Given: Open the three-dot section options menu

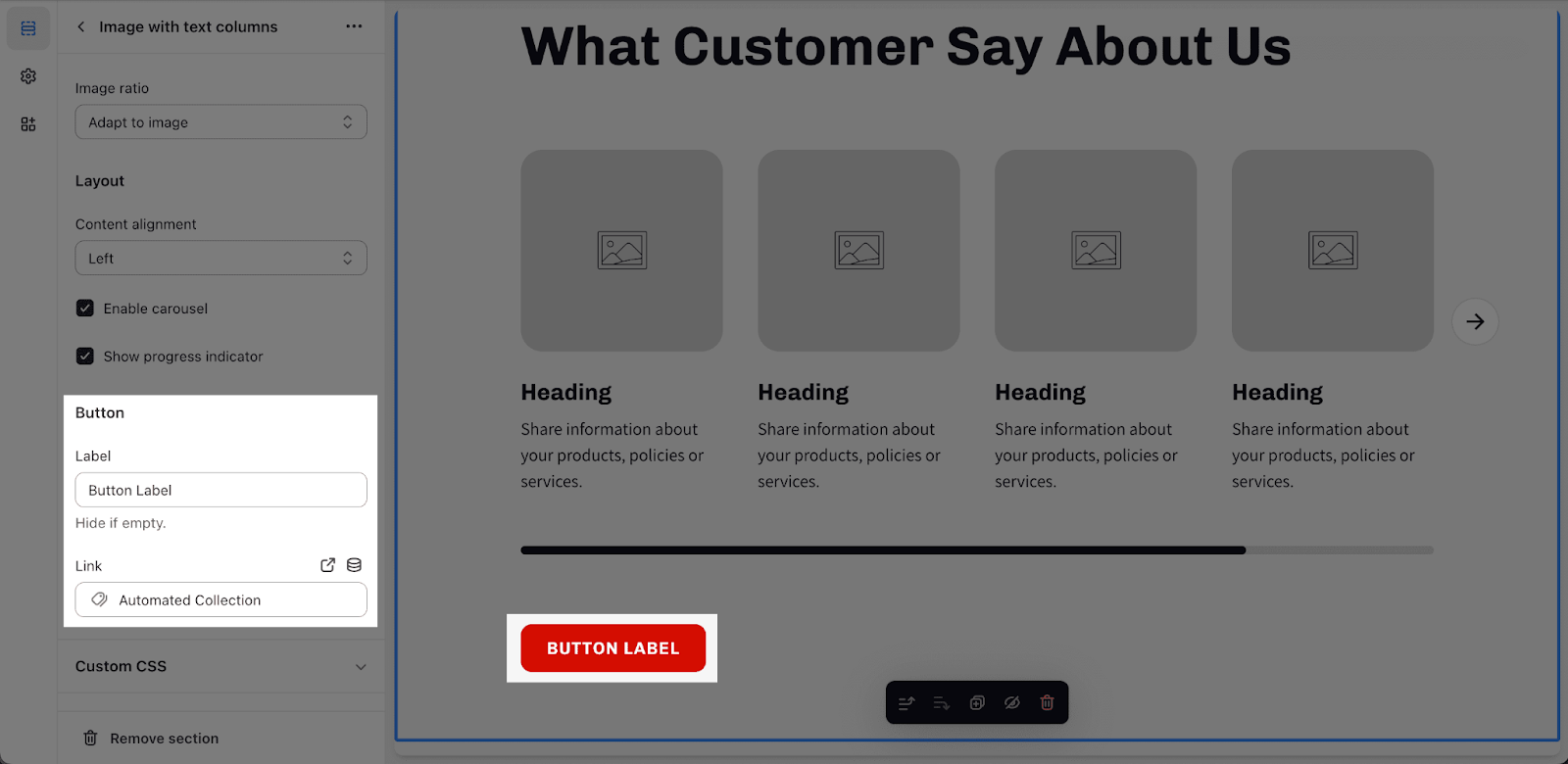Looking at the screenshot, I should pos(354,26).
